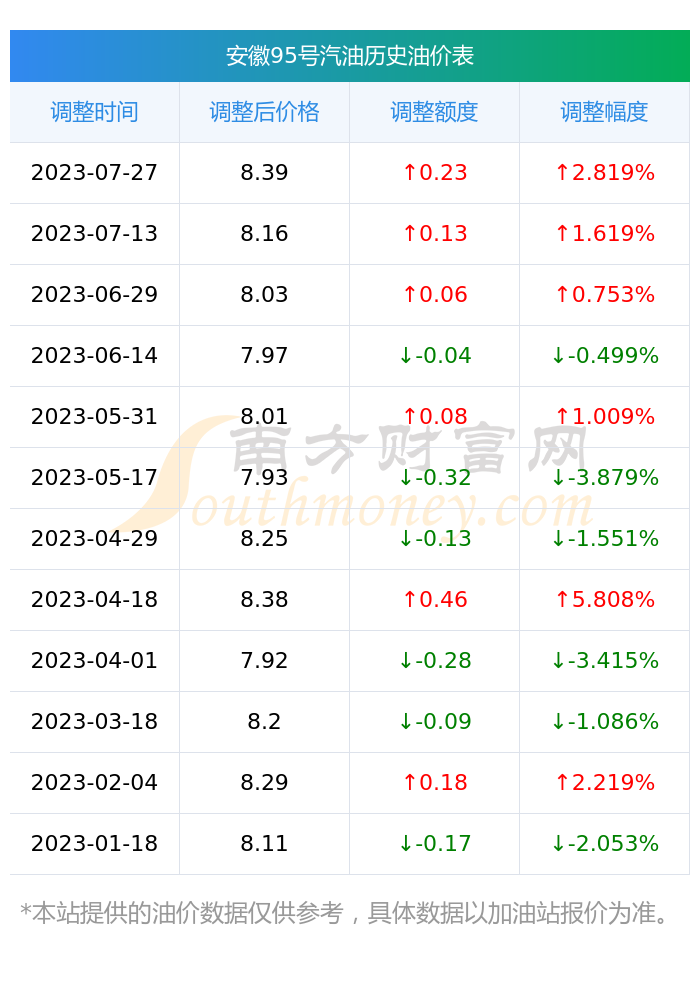Click the green ↓-0.04 adjustment value
700x1000 pixels.
435,355
